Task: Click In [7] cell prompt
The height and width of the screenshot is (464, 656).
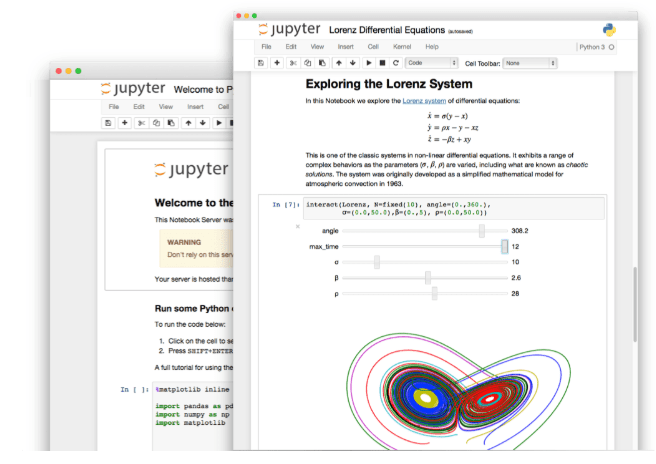Action: click(x=286, y=205)
